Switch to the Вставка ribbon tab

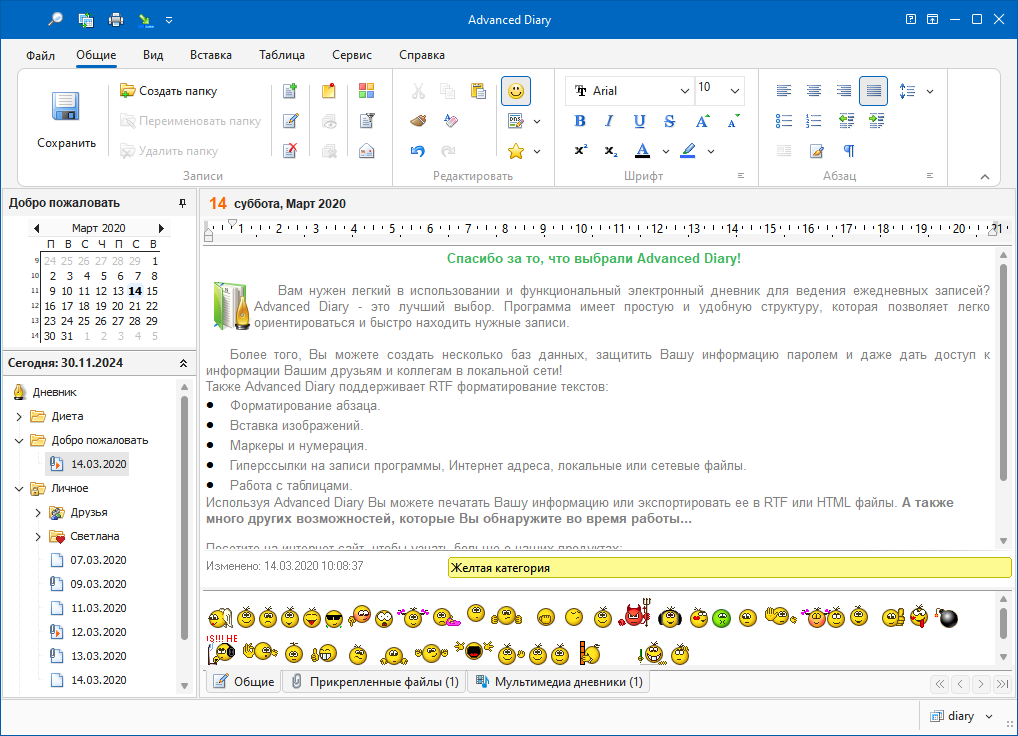(x=211, y=55)
